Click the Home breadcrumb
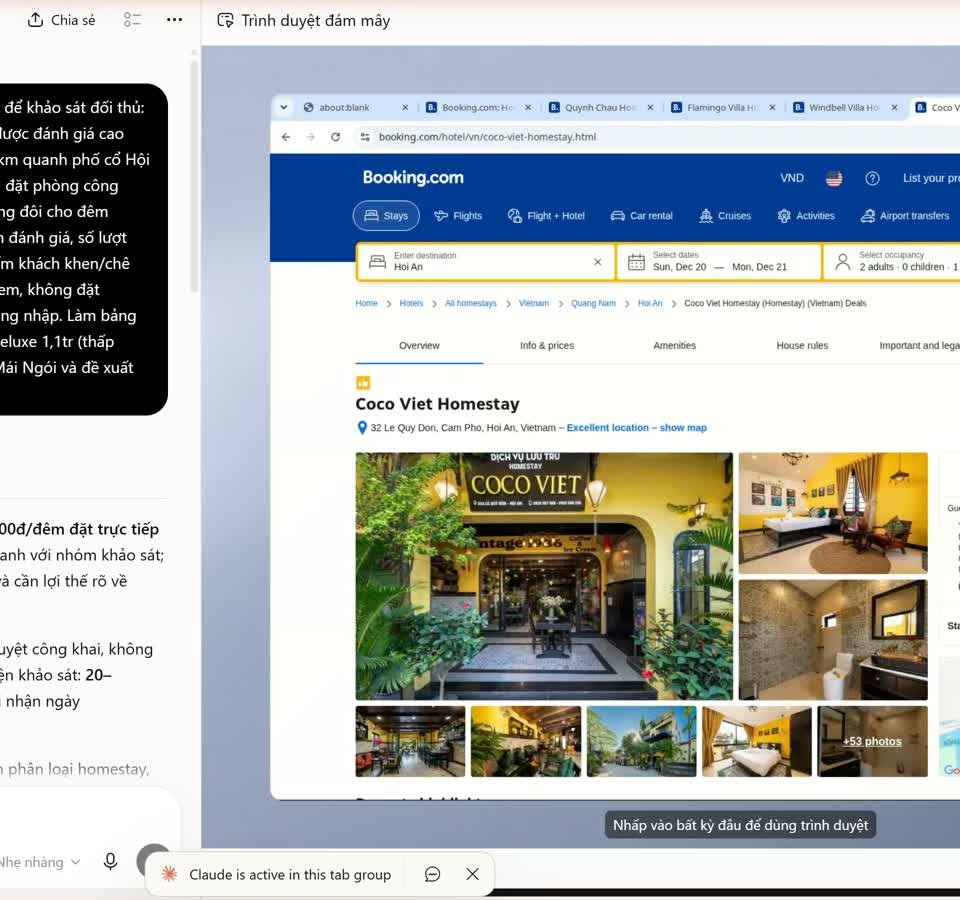Viewport: 960px width, 900px height. (366, 304)
